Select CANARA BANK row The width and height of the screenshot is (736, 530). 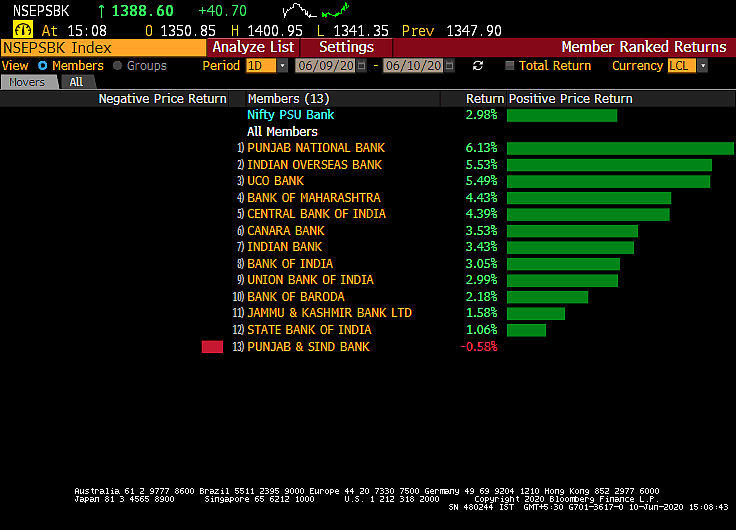click(x=285, y=230)
